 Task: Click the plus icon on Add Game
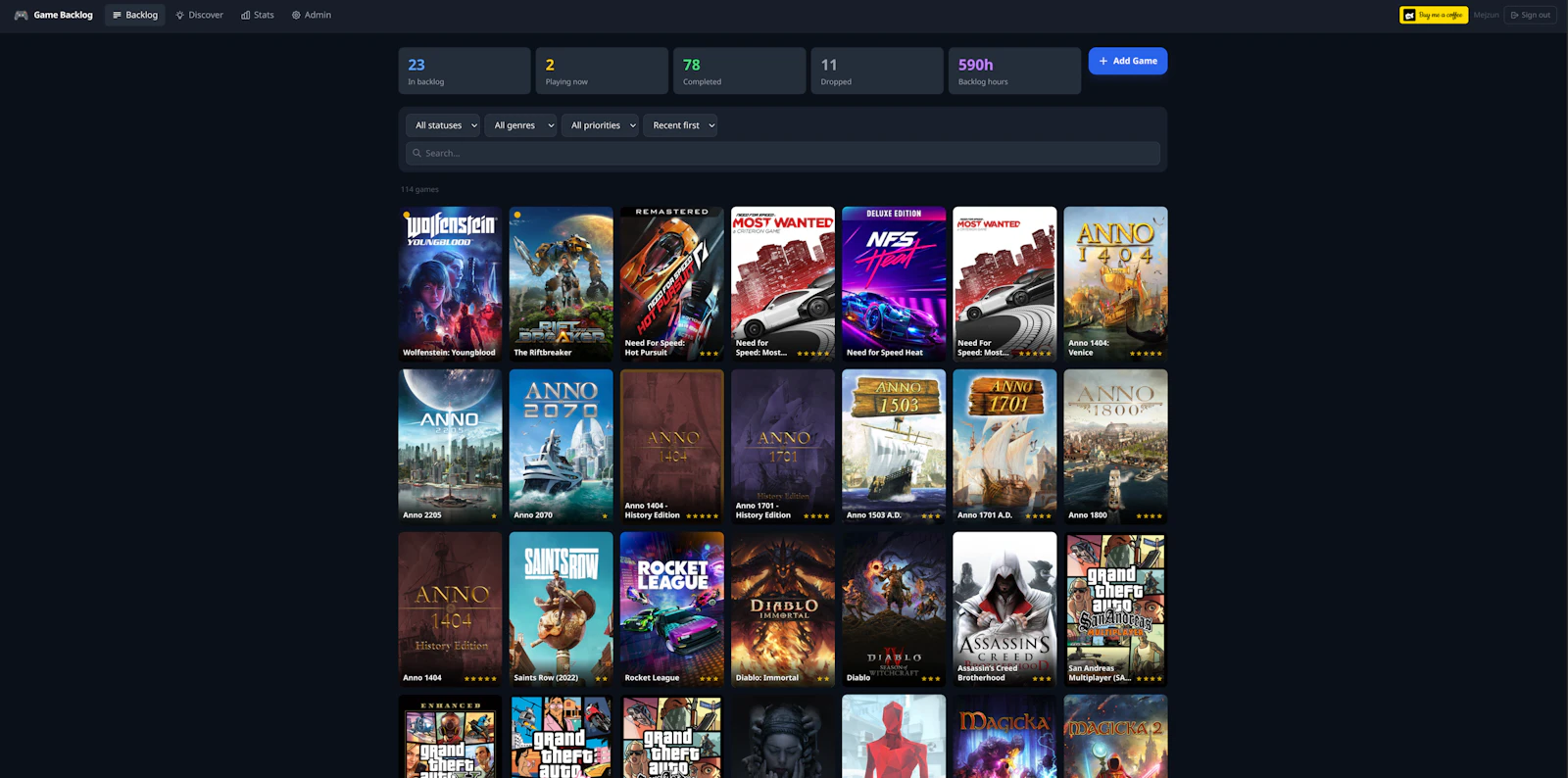coord(1103,61)
